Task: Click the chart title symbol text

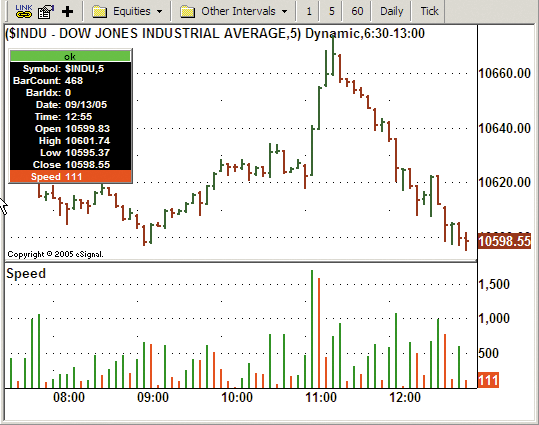Action: (153, 34)
